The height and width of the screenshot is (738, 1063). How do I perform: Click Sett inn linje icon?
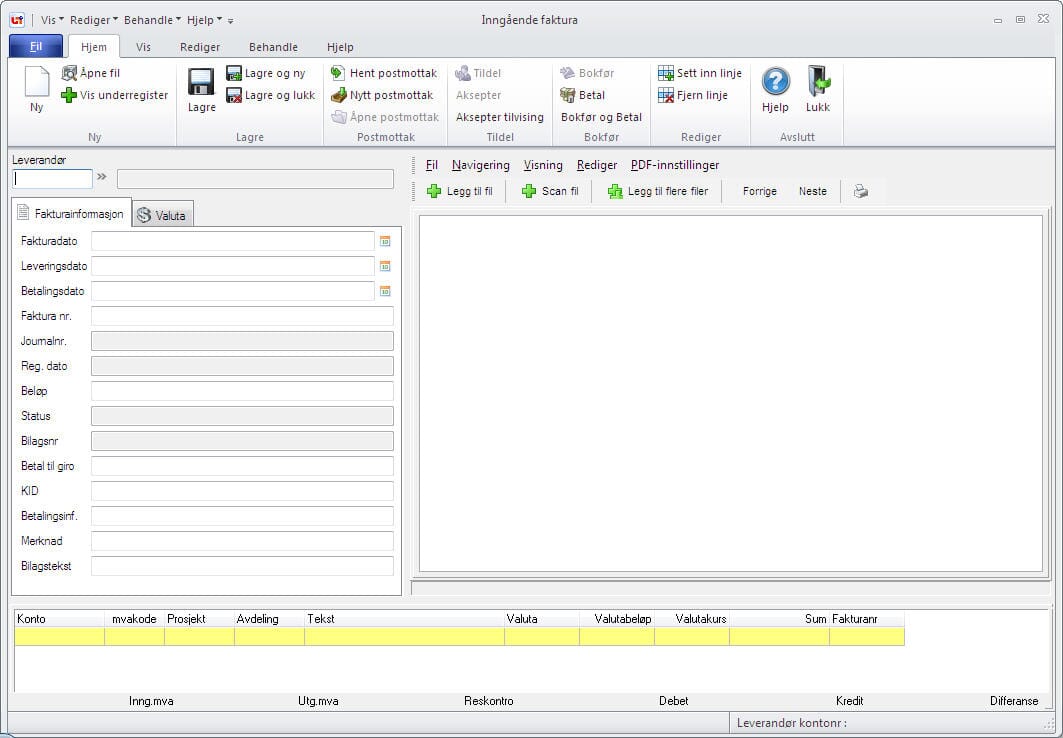666,73
